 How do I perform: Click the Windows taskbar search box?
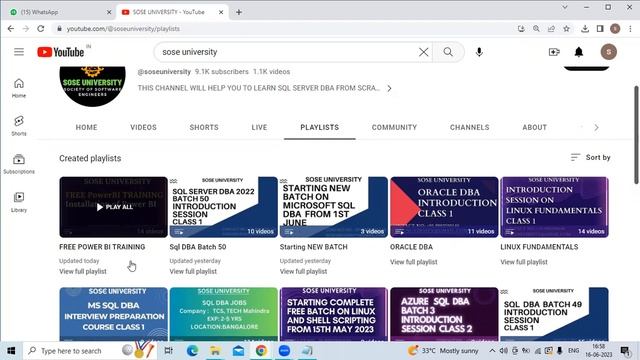click(x=90, y=351)
